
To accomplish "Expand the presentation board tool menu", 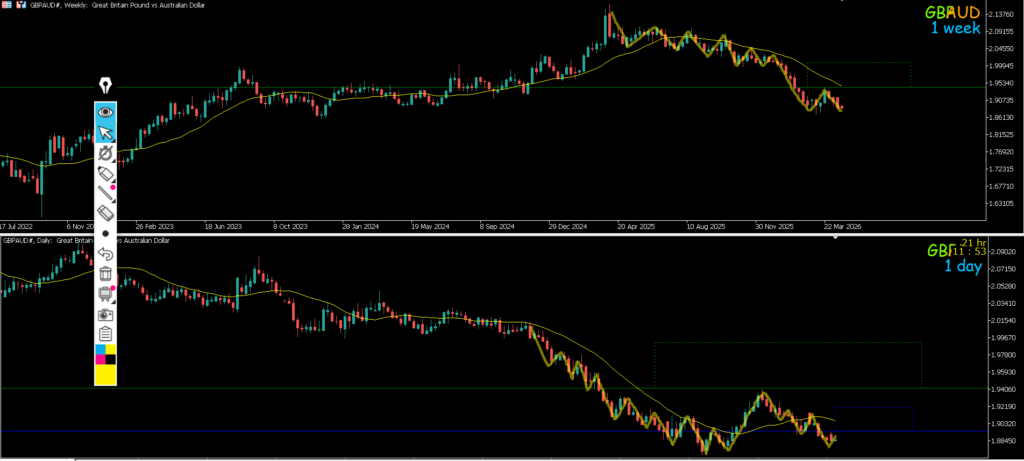I will [106, 294].
